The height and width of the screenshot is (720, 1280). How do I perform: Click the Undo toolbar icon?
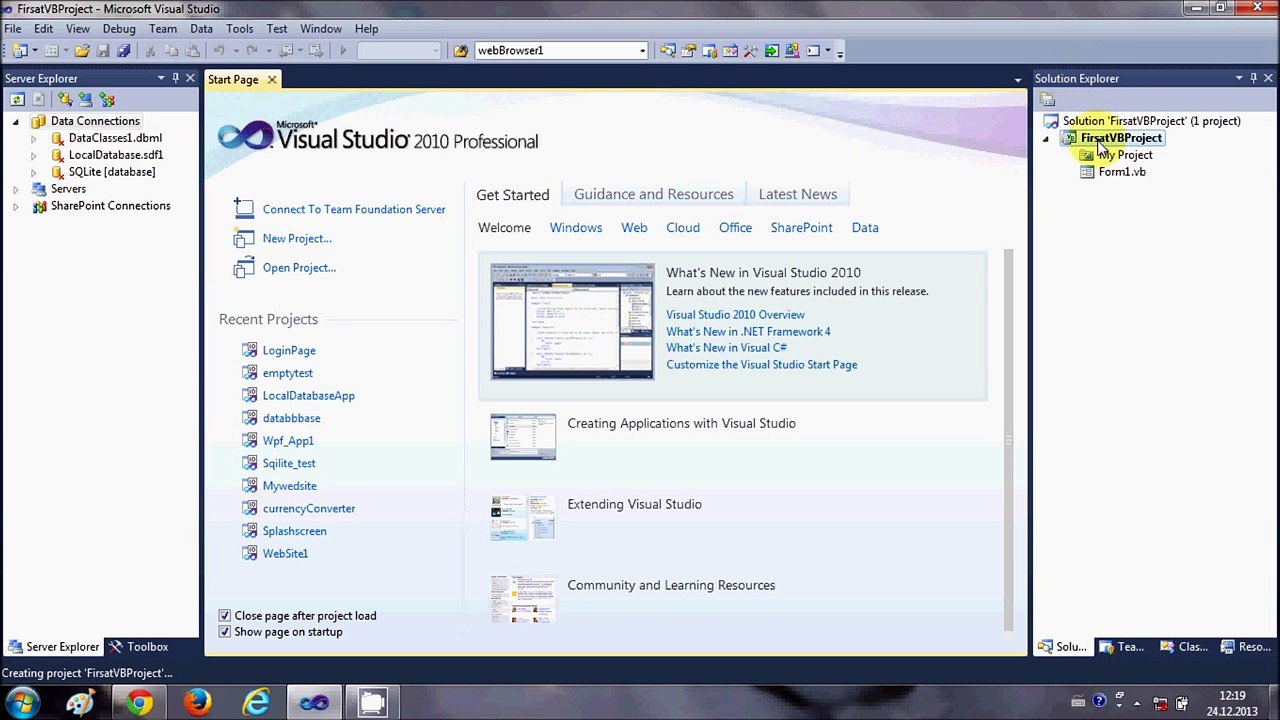point(219,50)
